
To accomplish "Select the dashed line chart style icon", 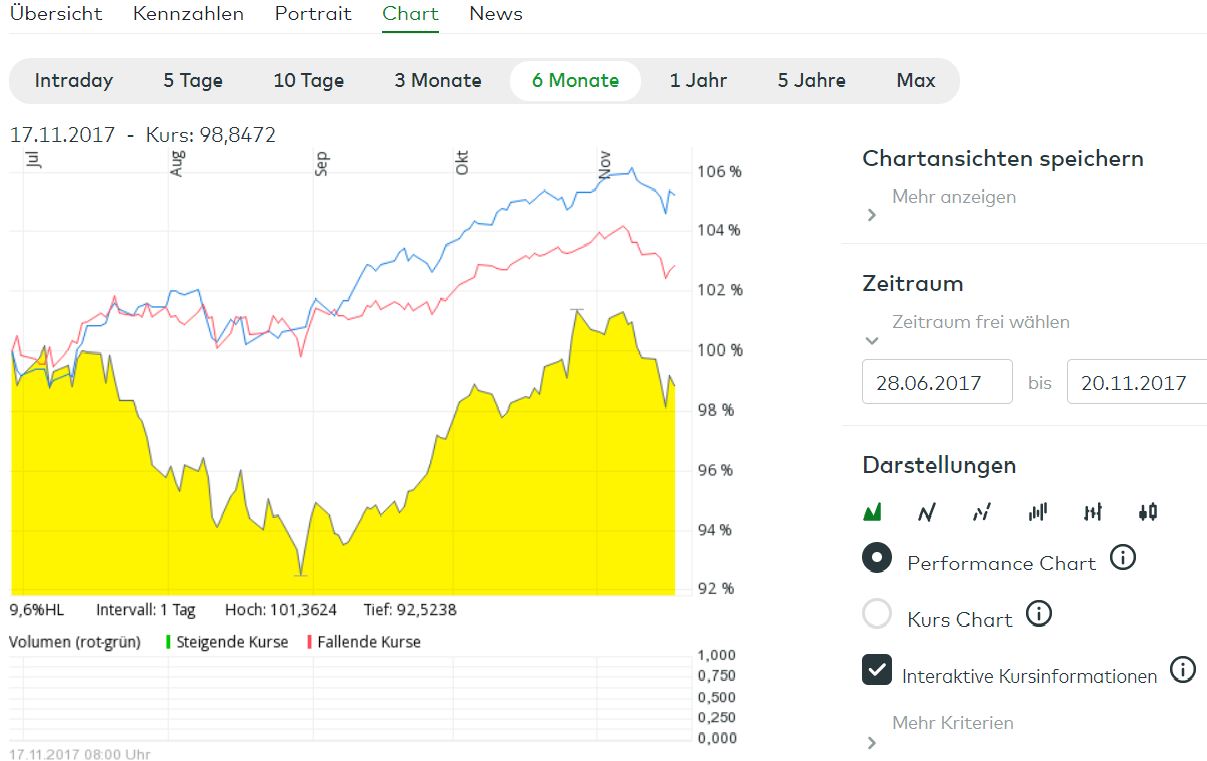I will pyautogui.click(x=982, y=512).
